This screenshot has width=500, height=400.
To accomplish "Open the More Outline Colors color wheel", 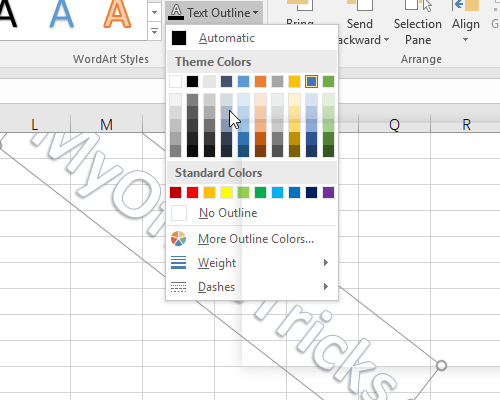I will [x=178, y=239].
